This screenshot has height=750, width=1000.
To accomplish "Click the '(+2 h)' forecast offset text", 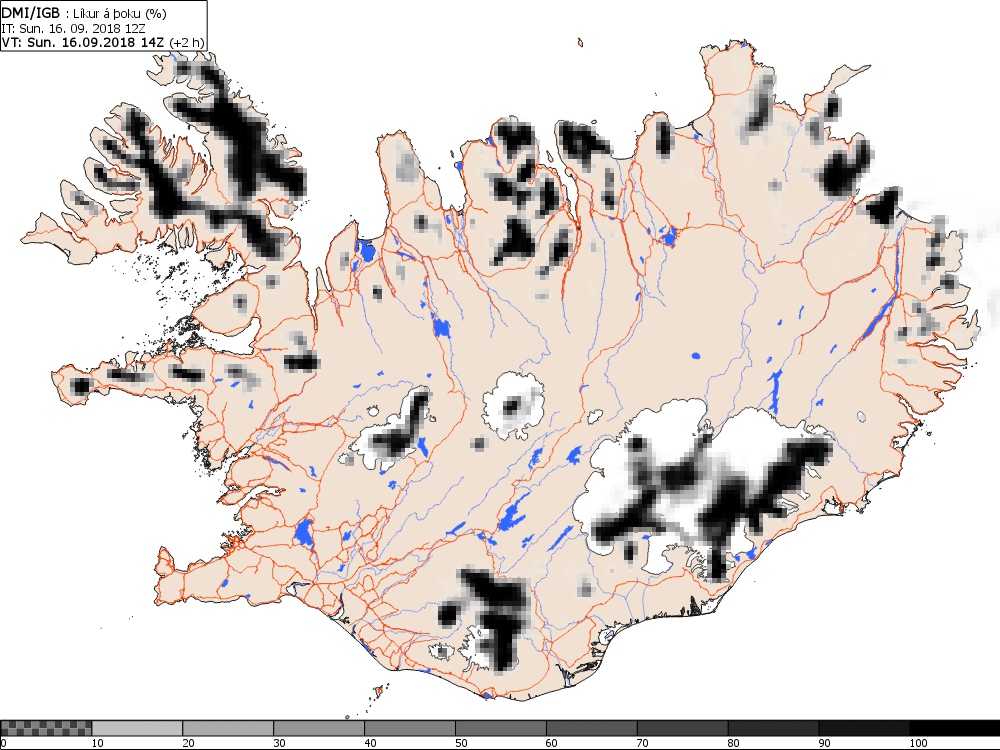I will click(186, 43).
